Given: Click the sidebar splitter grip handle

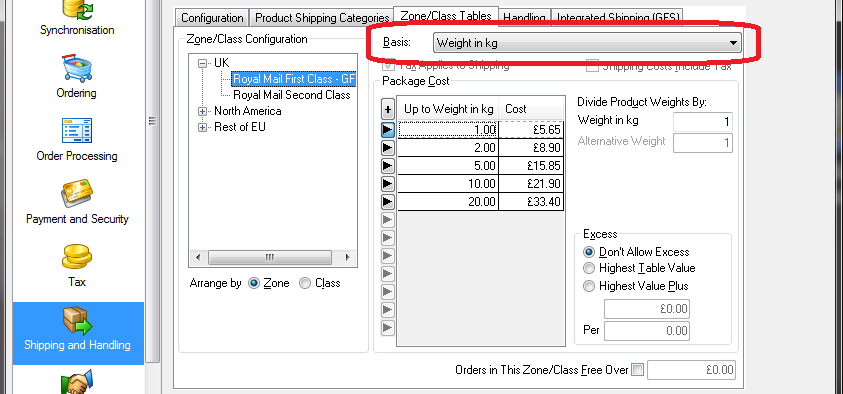Looking at the screenshot, I should click(152, 121).
